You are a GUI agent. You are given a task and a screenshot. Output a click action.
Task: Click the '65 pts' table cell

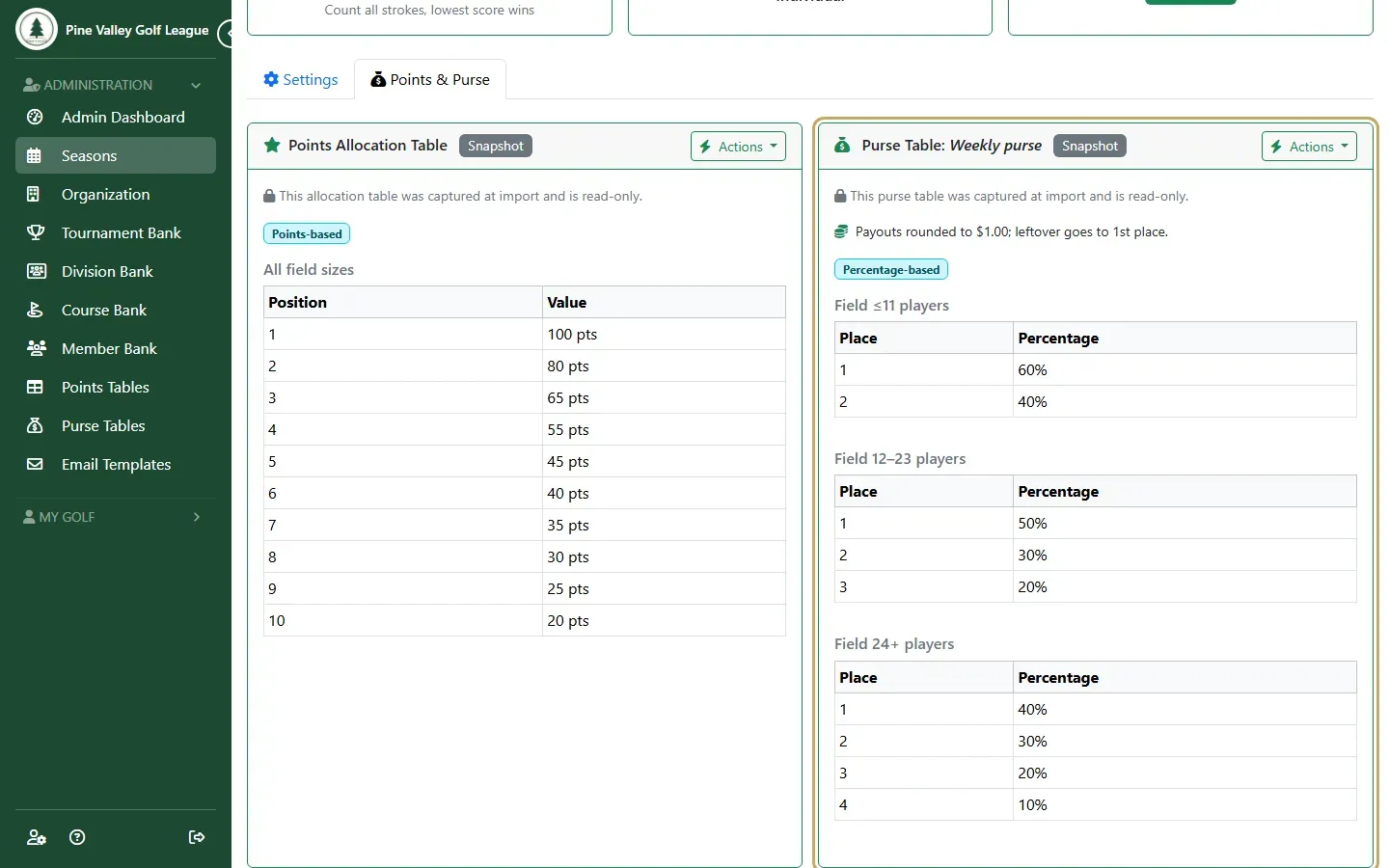(664, 397)
